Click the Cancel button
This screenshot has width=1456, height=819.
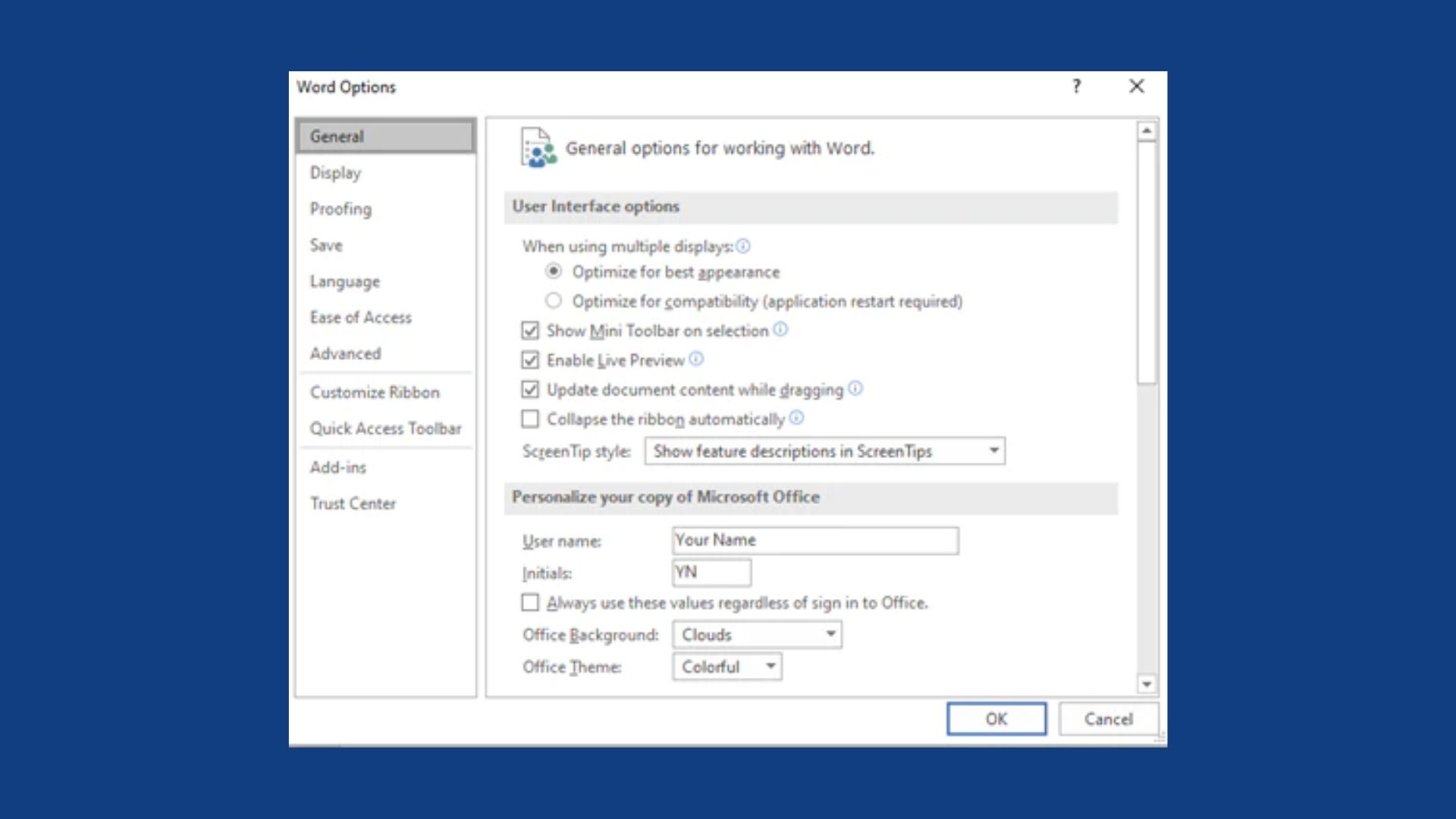click(x=1108, y=719)
